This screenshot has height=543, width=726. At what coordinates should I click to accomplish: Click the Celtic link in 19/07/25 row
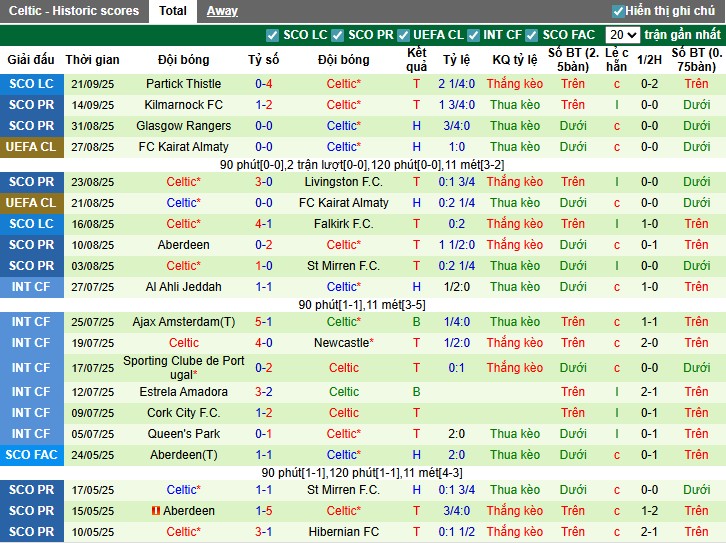click(x=183, y=343)
